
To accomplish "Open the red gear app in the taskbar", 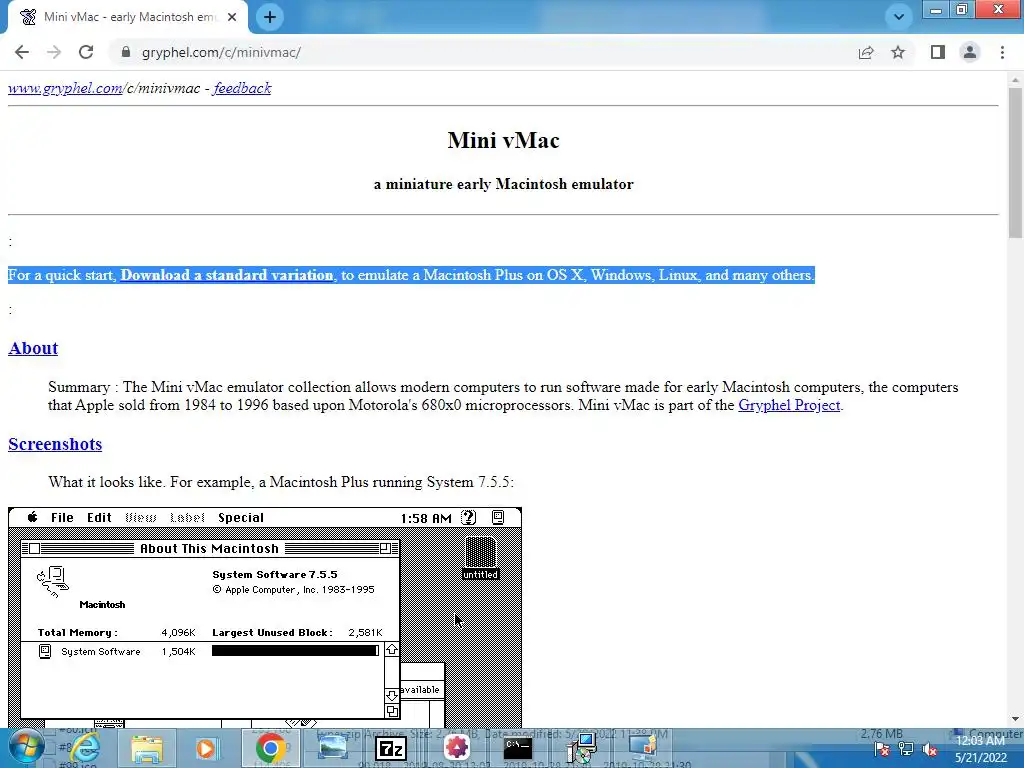I will pyautogui.click(x=456, y=748).
